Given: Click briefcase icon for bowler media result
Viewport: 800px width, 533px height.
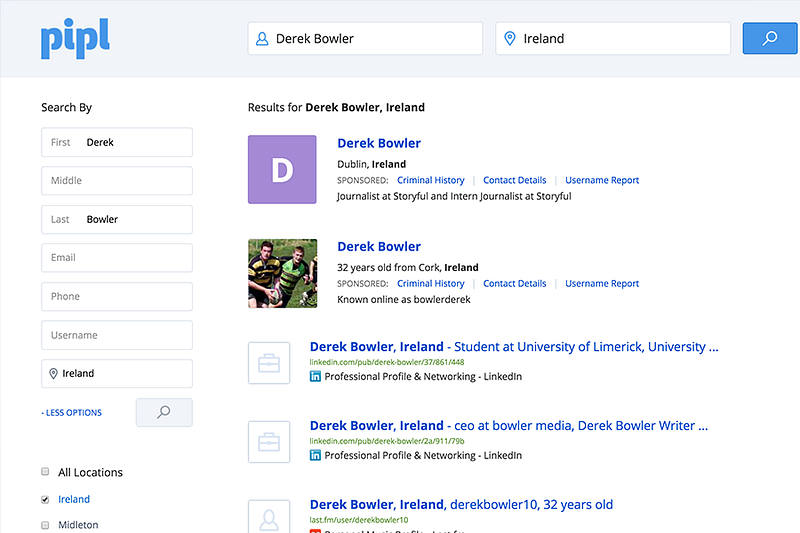Looking at the screenshot, I should [269, 442].
